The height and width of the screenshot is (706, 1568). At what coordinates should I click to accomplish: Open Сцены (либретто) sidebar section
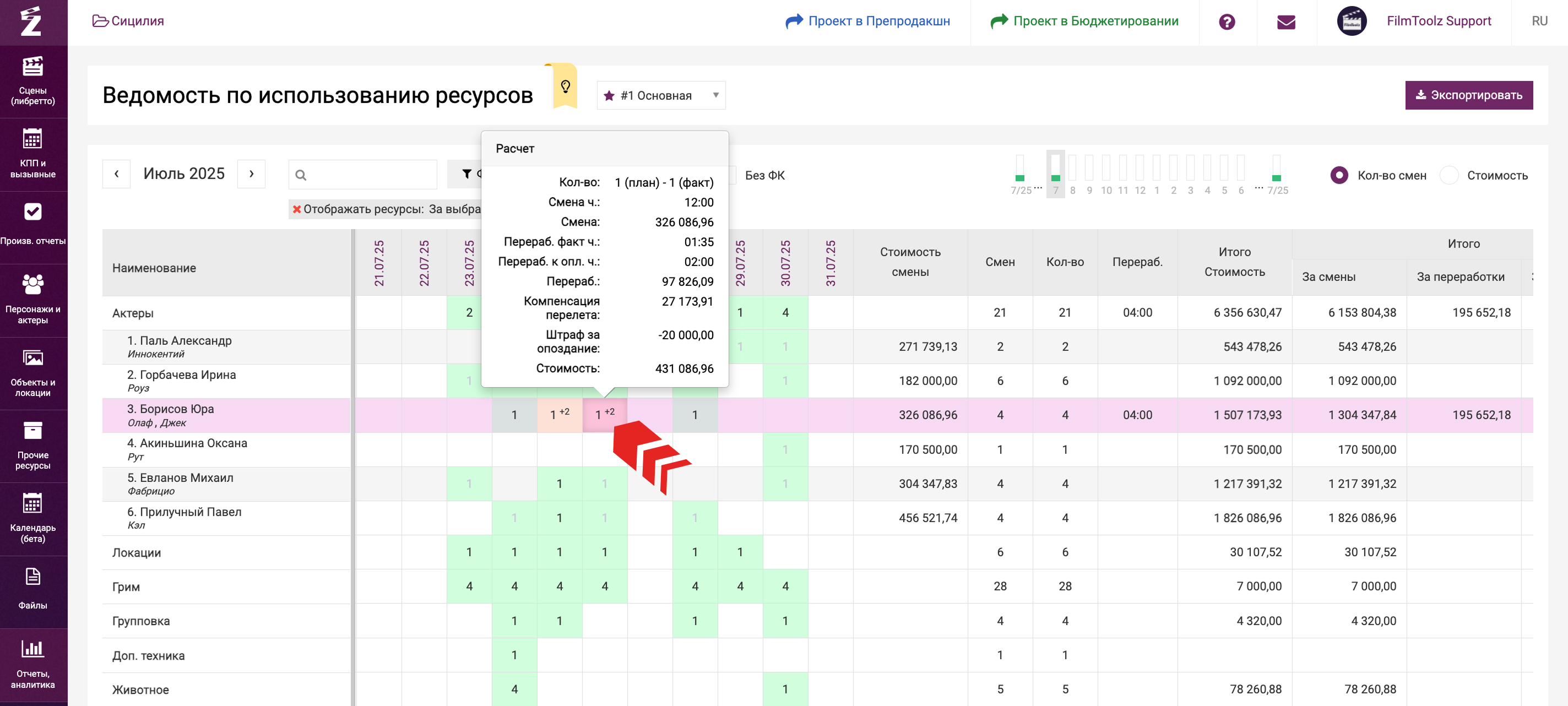tap(33, 82)
